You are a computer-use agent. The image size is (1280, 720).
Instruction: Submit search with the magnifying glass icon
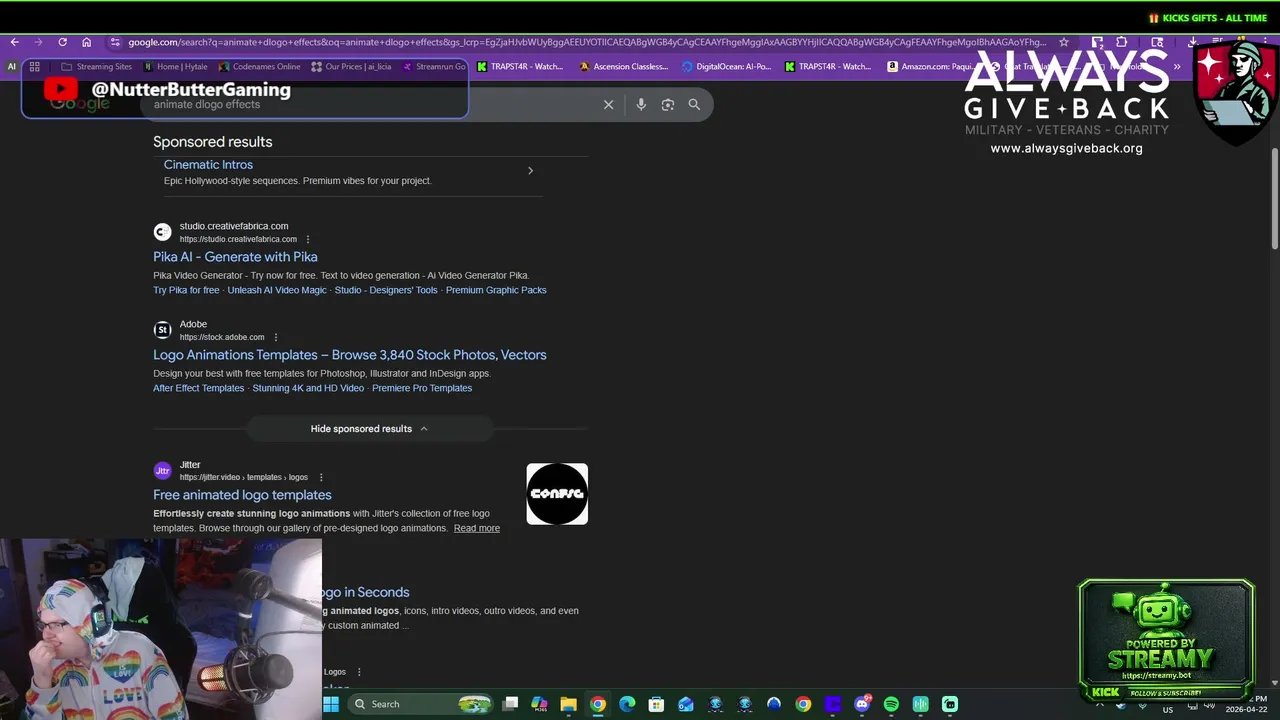[x=694, y=104]
